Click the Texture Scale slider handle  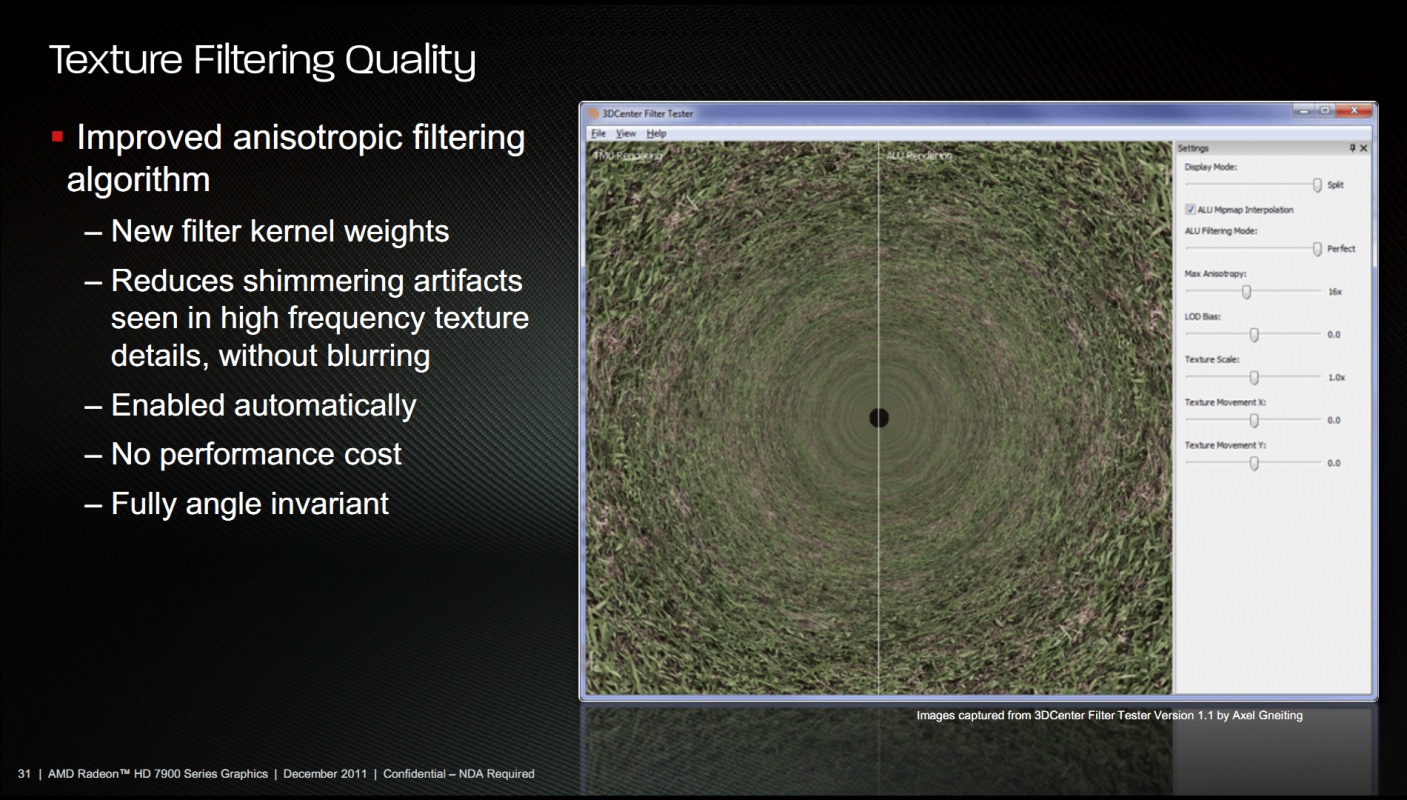point(1254,378)
